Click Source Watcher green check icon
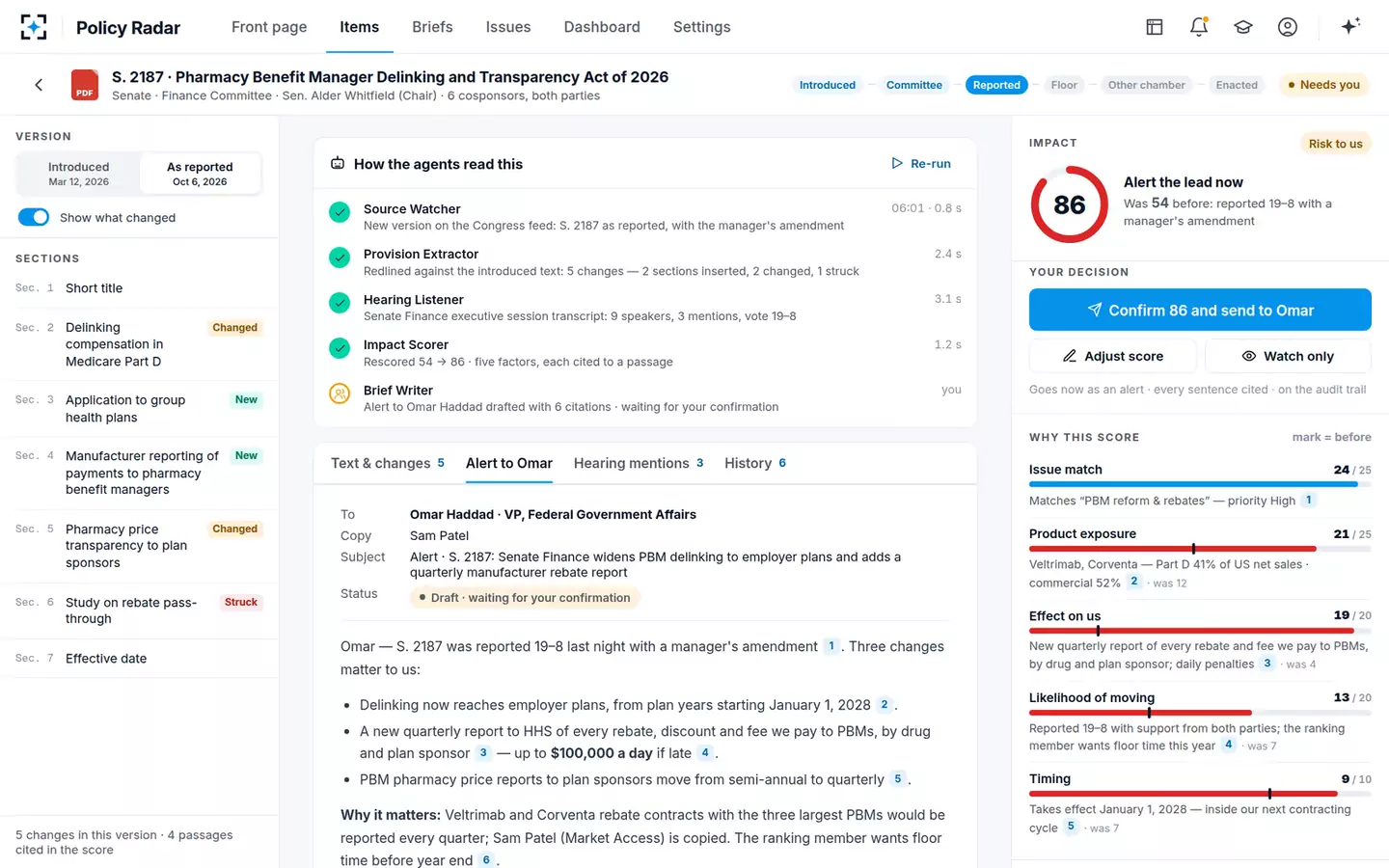1389x868 pixels. tap(340, 212)
